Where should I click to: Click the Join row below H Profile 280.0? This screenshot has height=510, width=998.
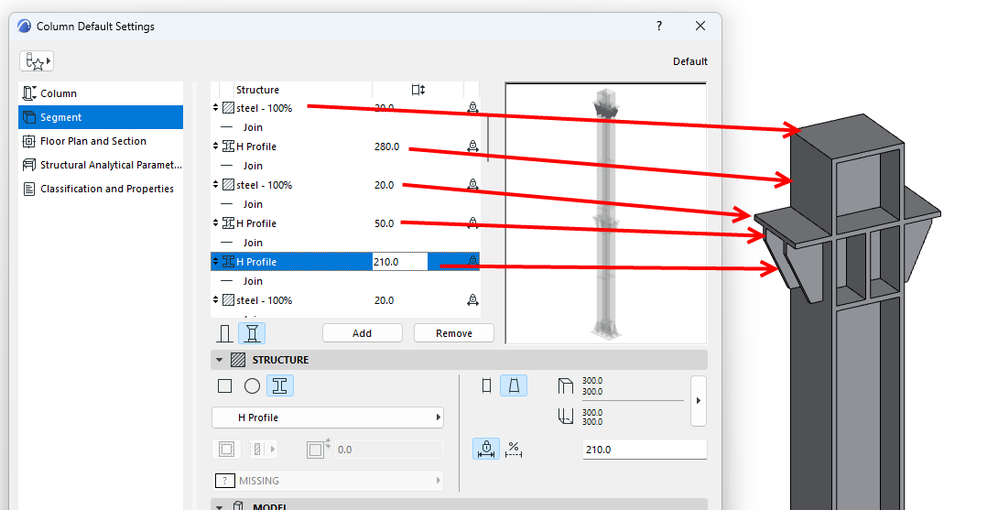pos(345,166)
